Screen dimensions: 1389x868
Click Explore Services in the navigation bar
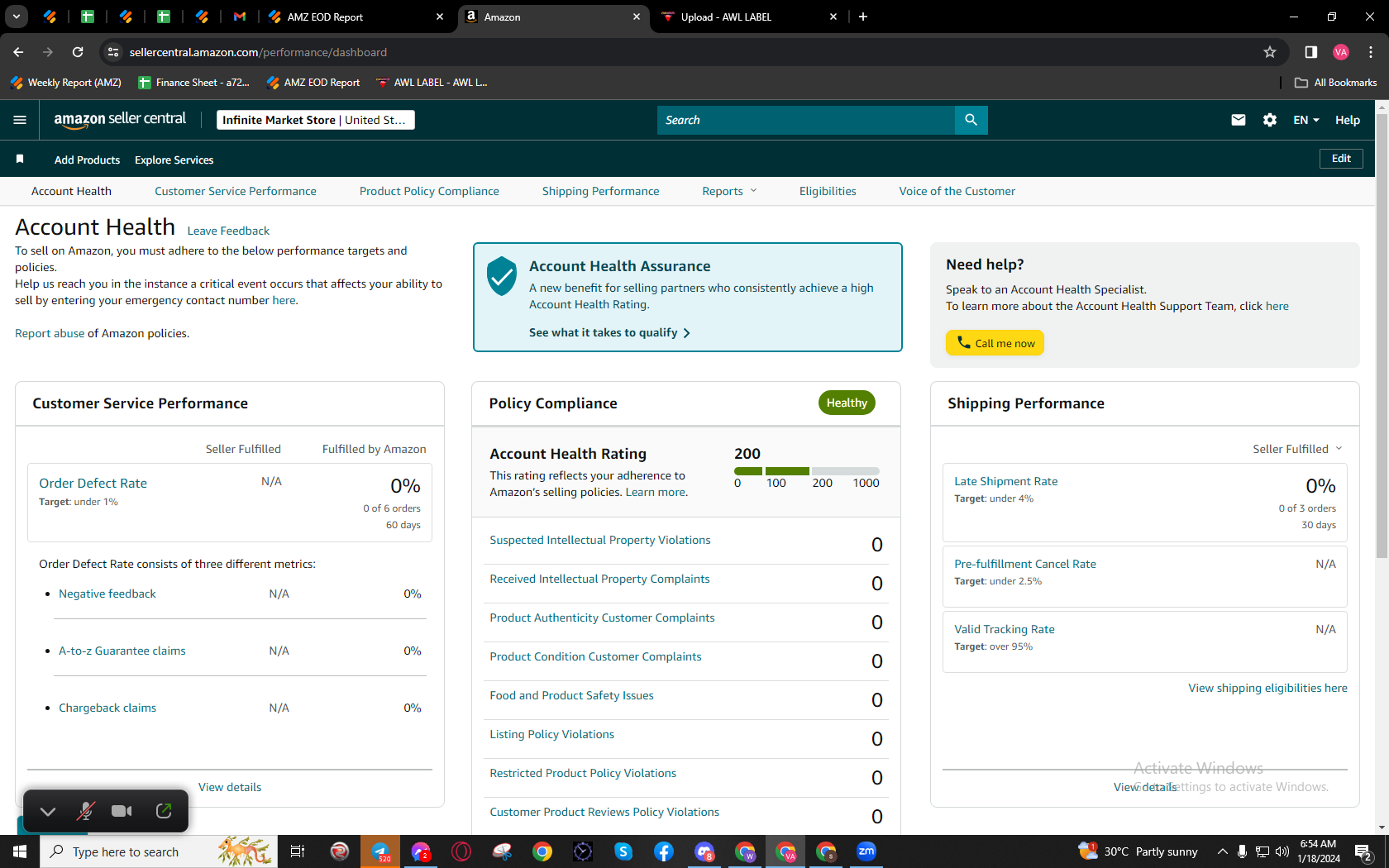[x=174, y=160]
